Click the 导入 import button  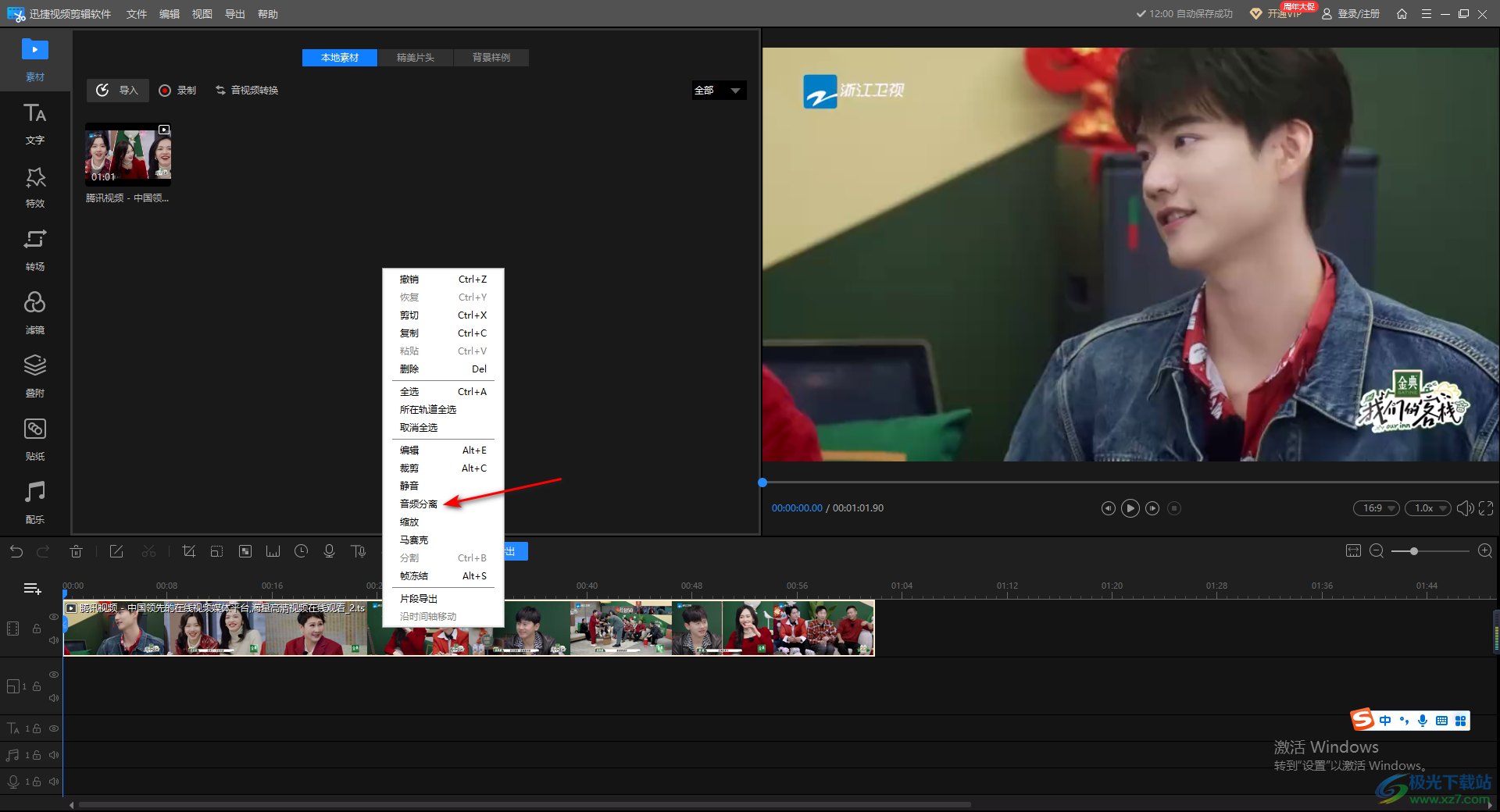pyautogui.click(x=117, y=91)
